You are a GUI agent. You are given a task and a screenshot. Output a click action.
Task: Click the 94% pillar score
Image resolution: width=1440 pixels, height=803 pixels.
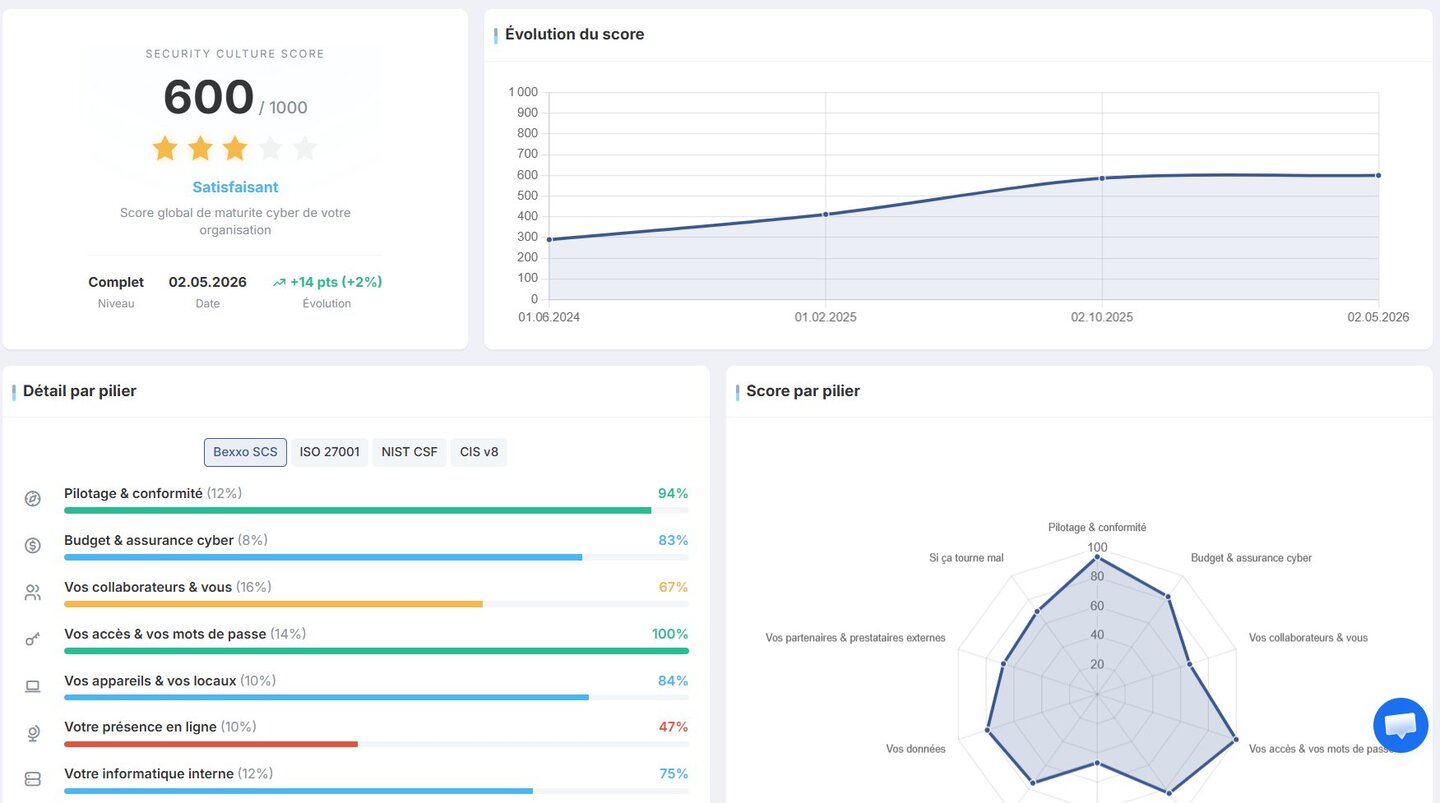pos(673,493)
